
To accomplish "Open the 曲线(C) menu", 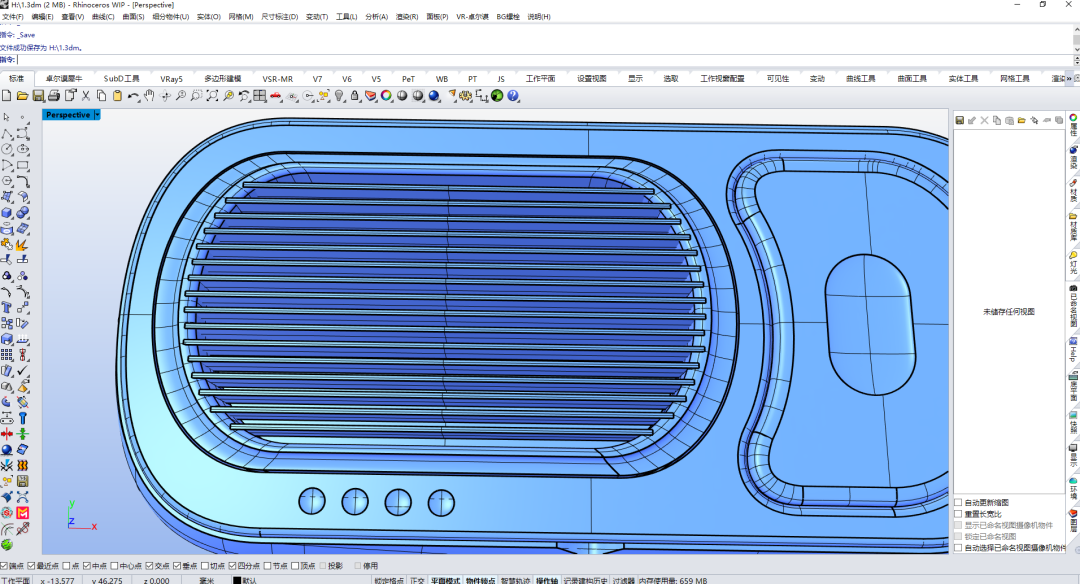I will 102,17.
